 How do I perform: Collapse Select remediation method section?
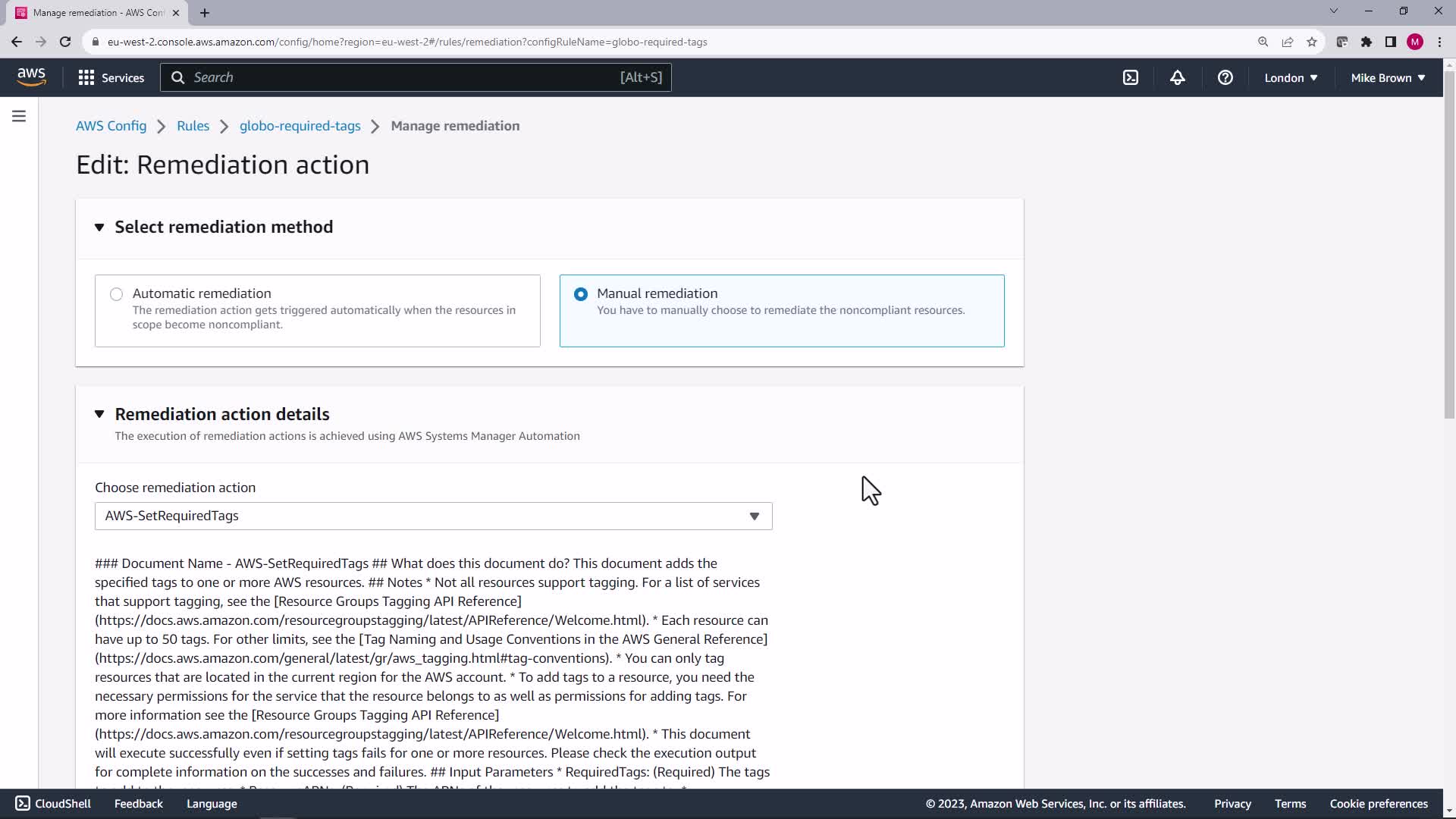coord(99,227)
